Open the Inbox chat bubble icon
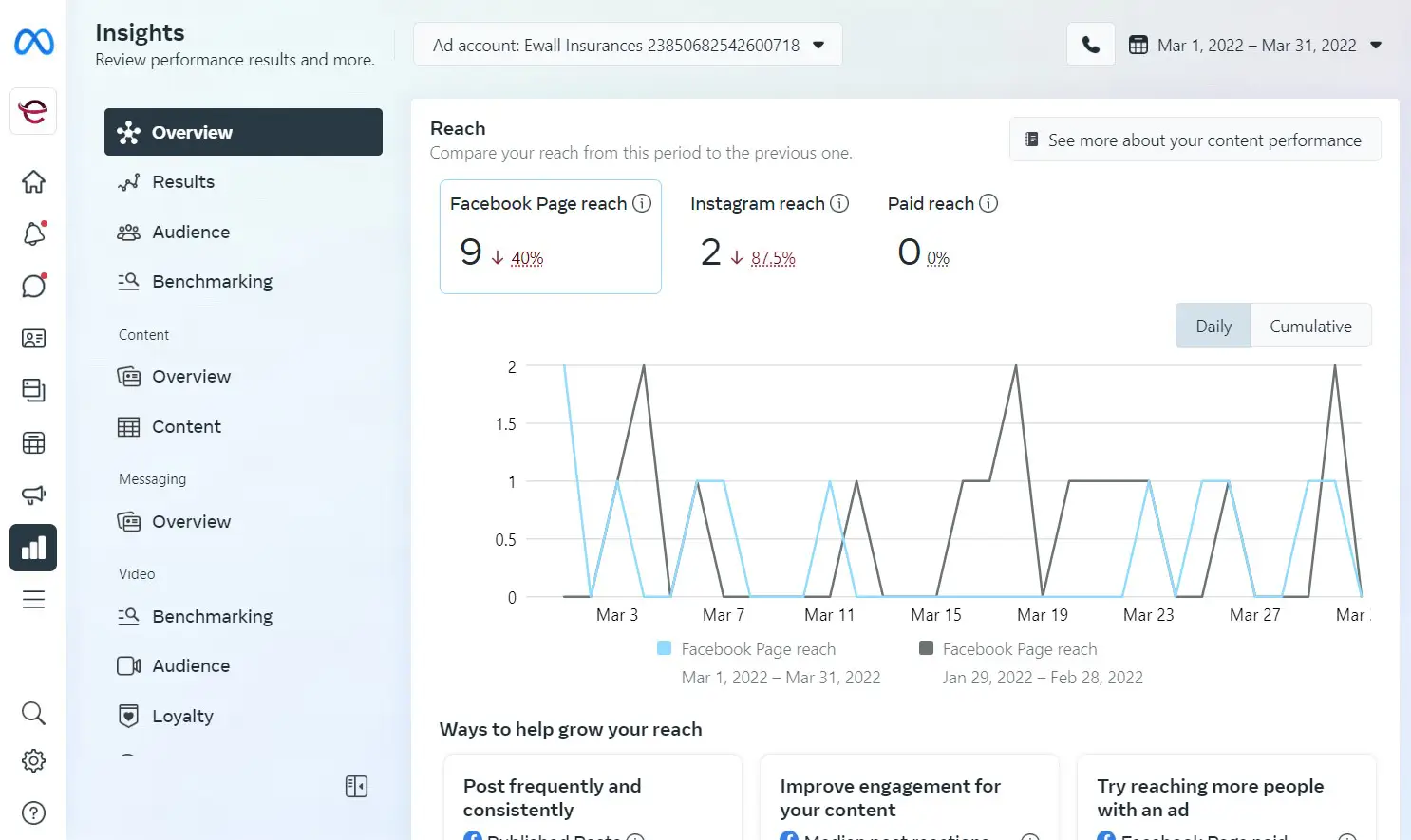This screenshot has width=1411, height=840. click(34, 286)
